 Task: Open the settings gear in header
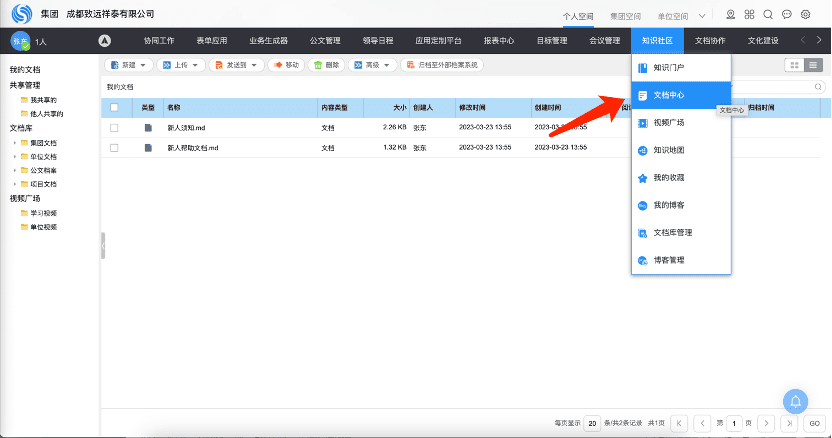[805, 14]
